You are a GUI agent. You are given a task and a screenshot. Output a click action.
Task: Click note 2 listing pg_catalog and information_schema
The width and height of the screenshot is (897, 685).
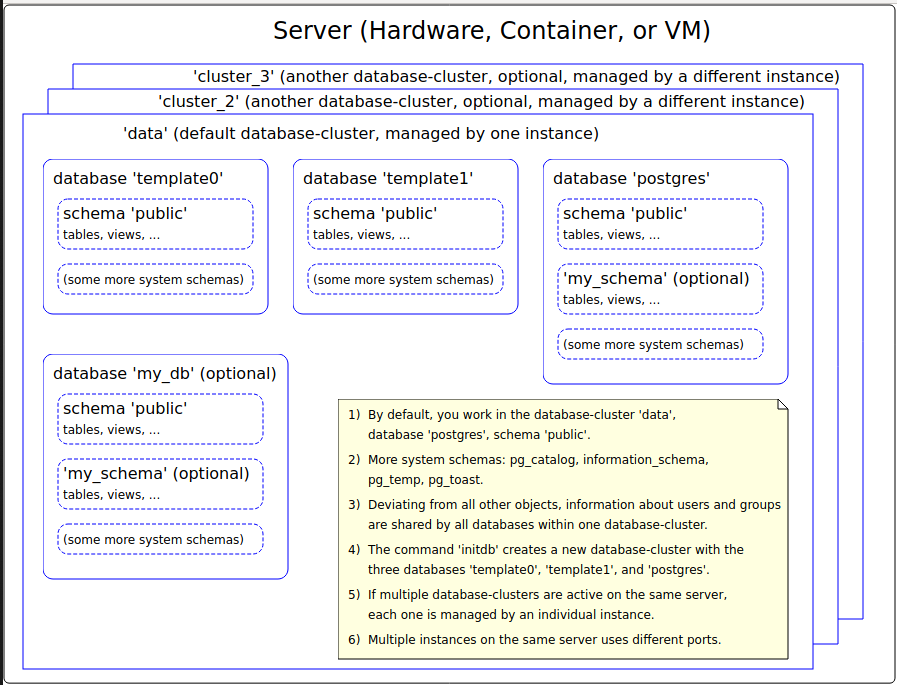pyautogui.click(x=538, y=469)
